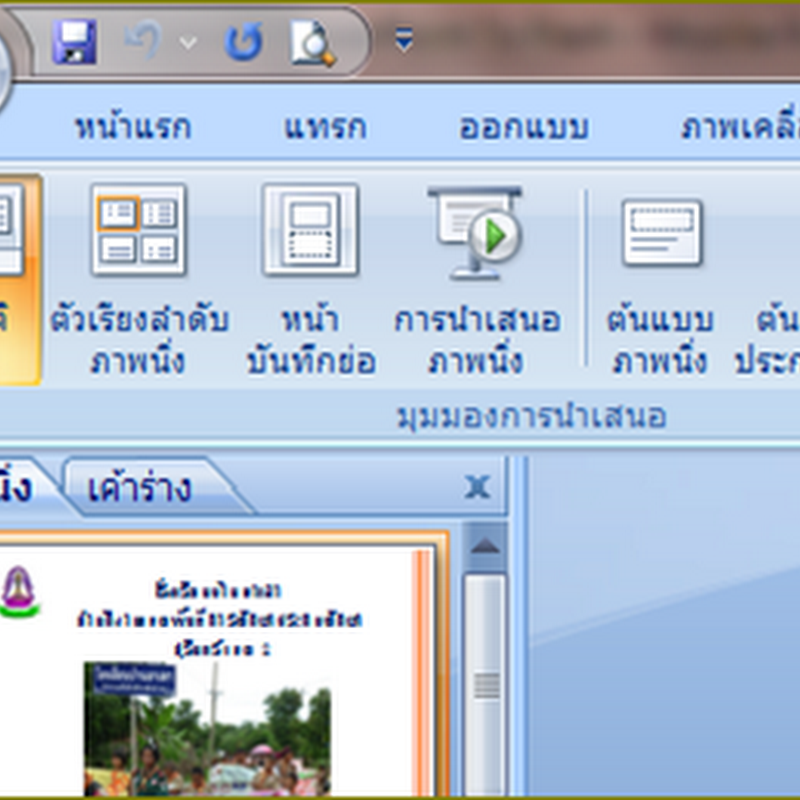This screenshot has width=800, height=800.
Task: Switch to ตัวเรียงลำดับภาพนิ่ง slide sorter view
Action: tap(139, 279)
